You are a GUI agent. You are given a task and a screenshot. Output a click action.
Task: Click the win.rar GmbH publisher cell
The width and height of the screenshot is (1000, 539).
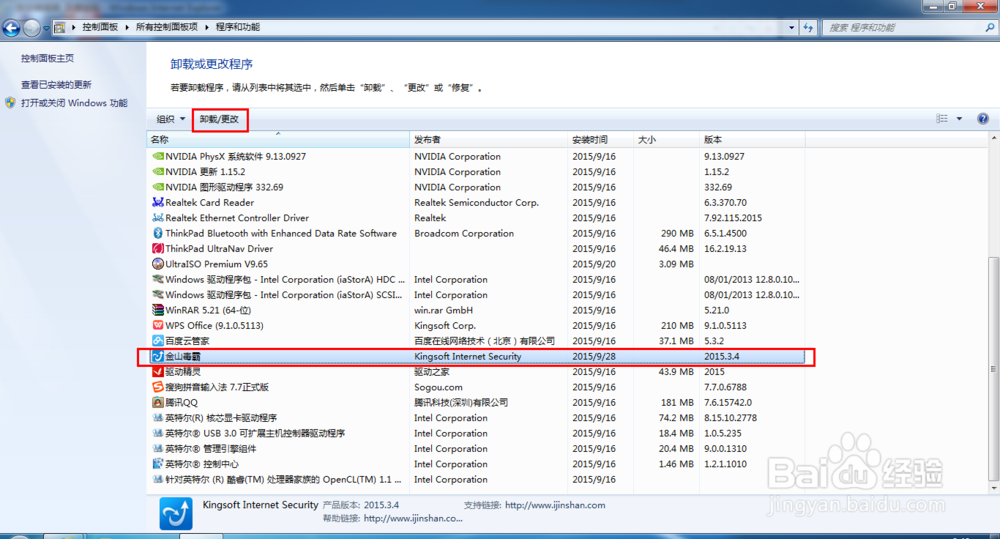(x=443, y=310)
